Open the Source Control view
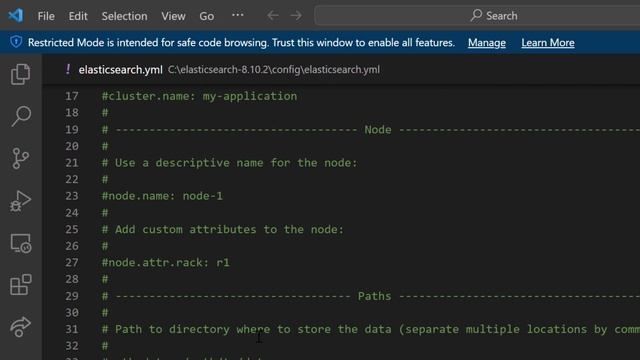Screen dimensions: 640x360 point(20,159)
